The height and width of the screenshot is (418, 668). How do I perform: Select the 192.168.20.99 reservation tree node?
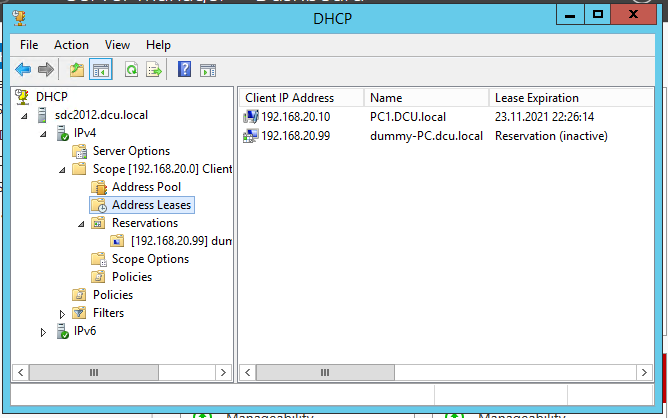(180, 241)
